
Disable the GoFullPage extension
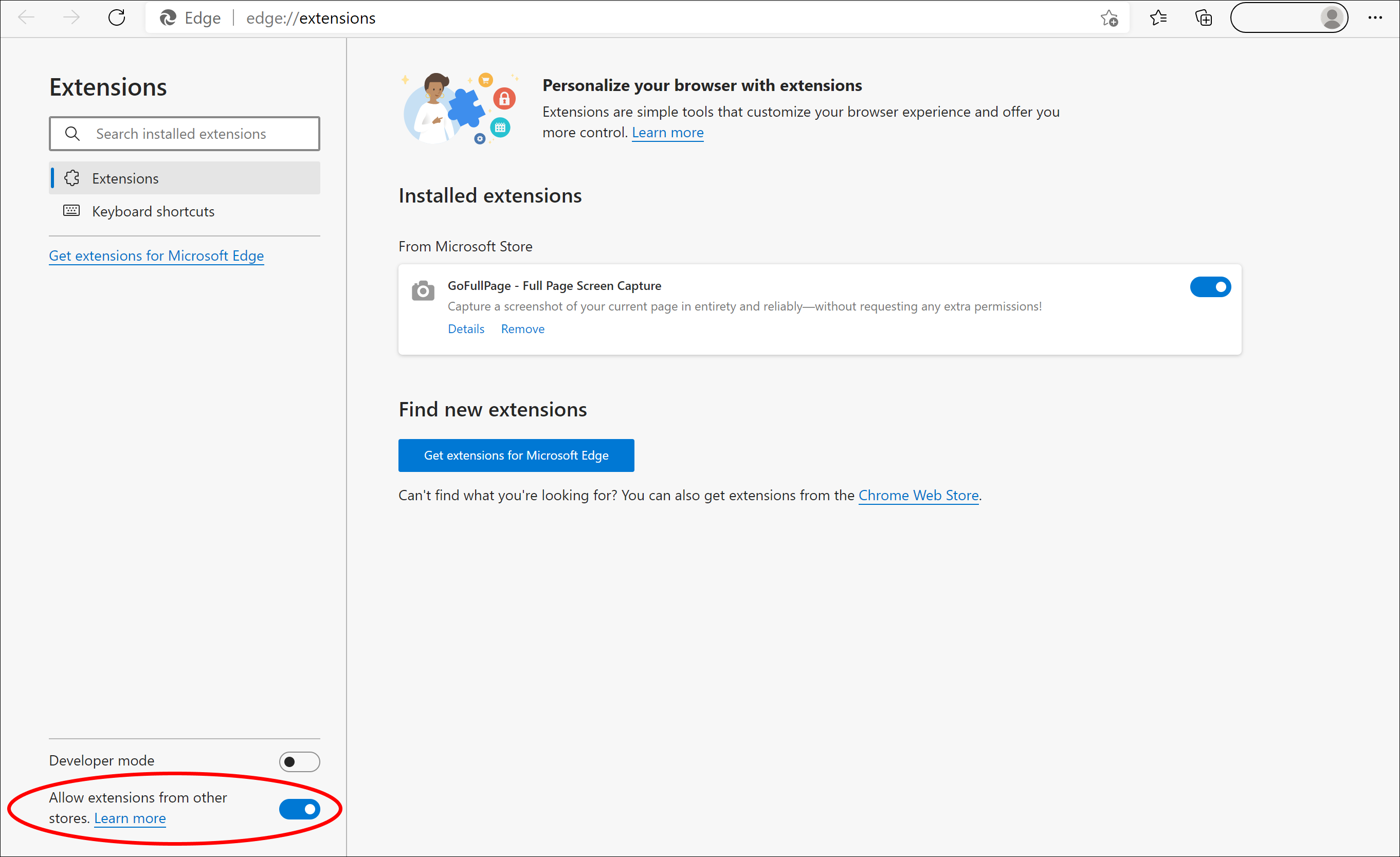point(1211,287)
